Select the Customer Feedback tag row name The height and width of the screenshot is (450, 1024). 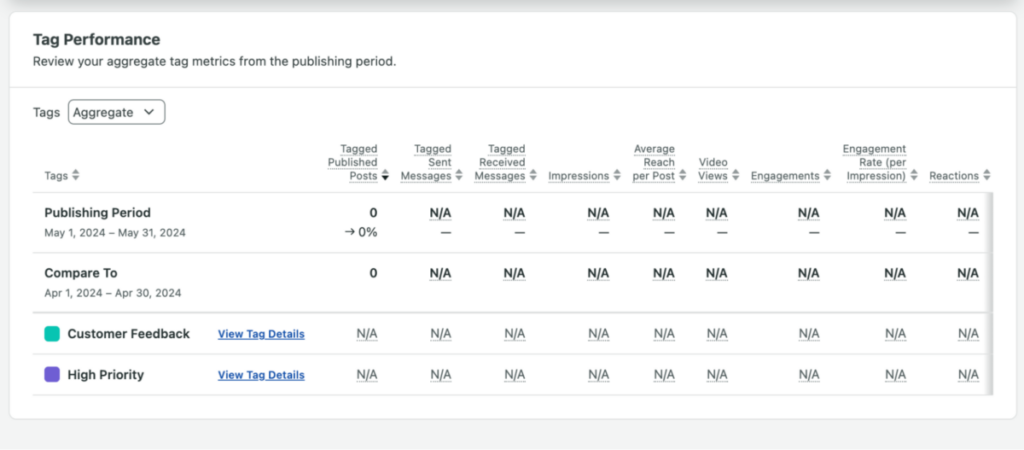coord(129,334)
